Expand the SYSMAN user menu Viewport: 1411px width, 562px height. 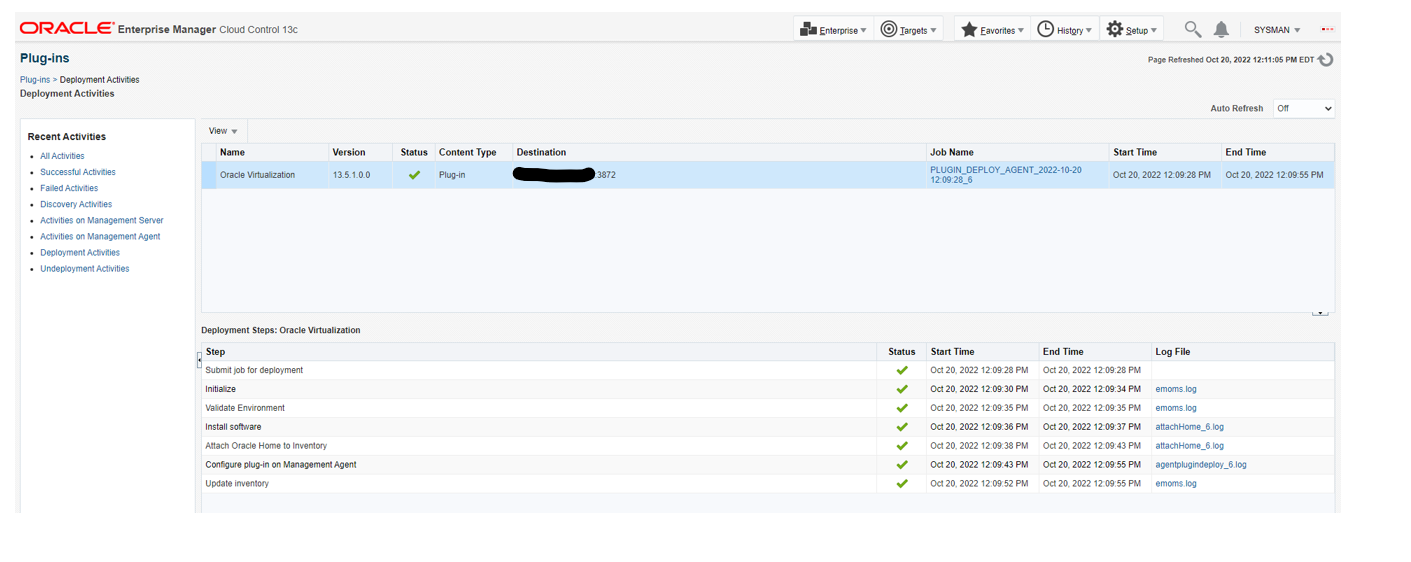1277,30
